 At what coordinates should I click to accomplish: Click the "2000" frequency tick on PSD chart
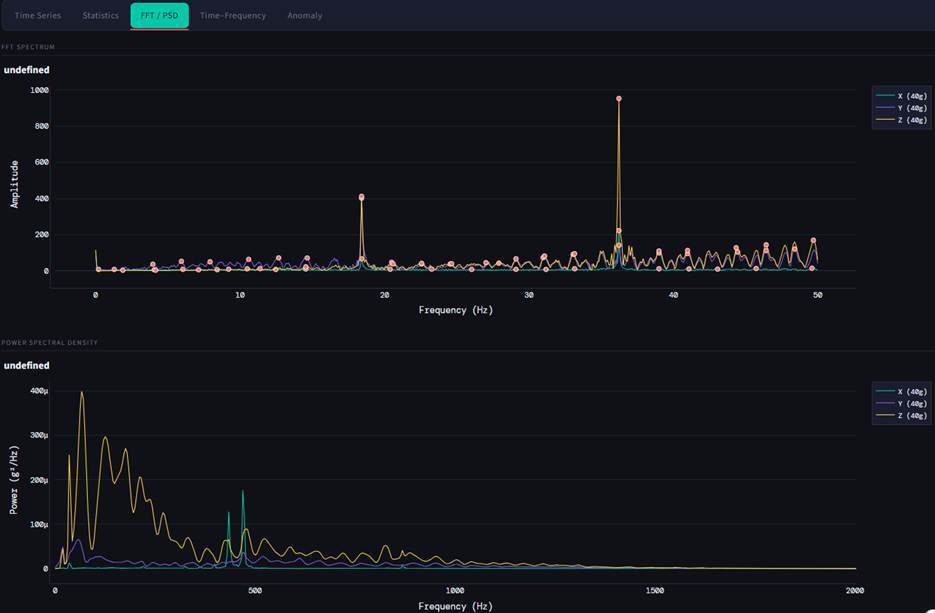pyautogui.click(x=854, y=590)
